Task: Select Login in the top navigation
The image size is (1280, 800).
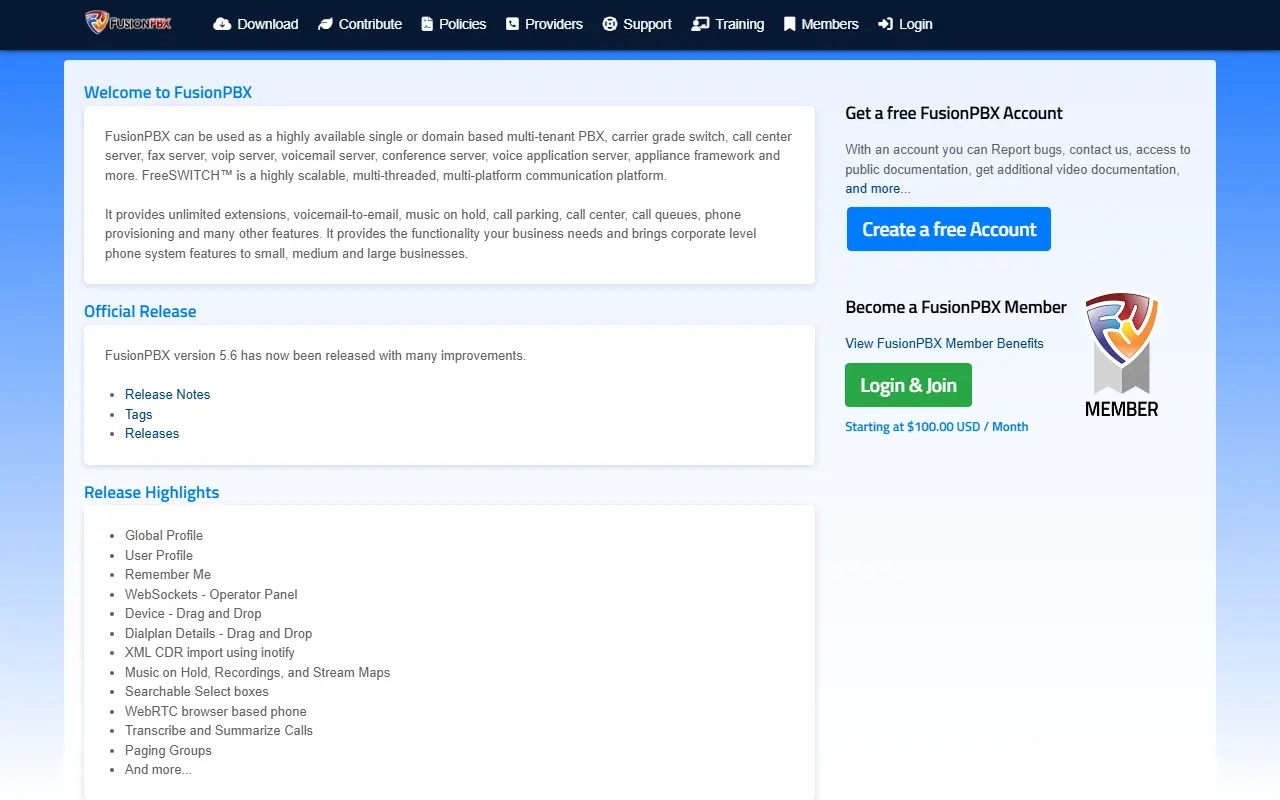Action: pos(905,24)
